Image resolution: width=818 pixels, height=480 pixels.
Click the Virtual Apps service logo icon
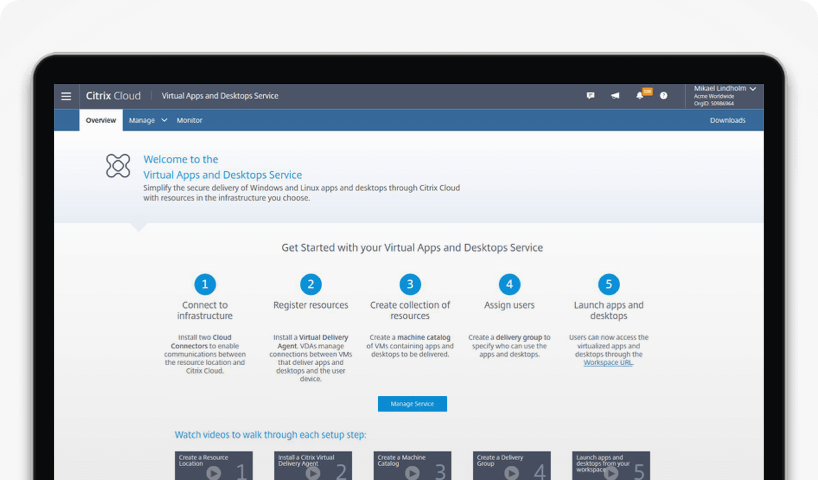point(118,166)
